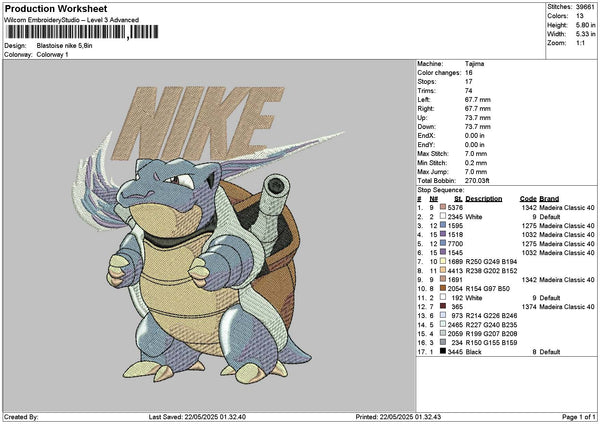Select the Color changes value 16
The image size is (600, 424).
(469, 73)
